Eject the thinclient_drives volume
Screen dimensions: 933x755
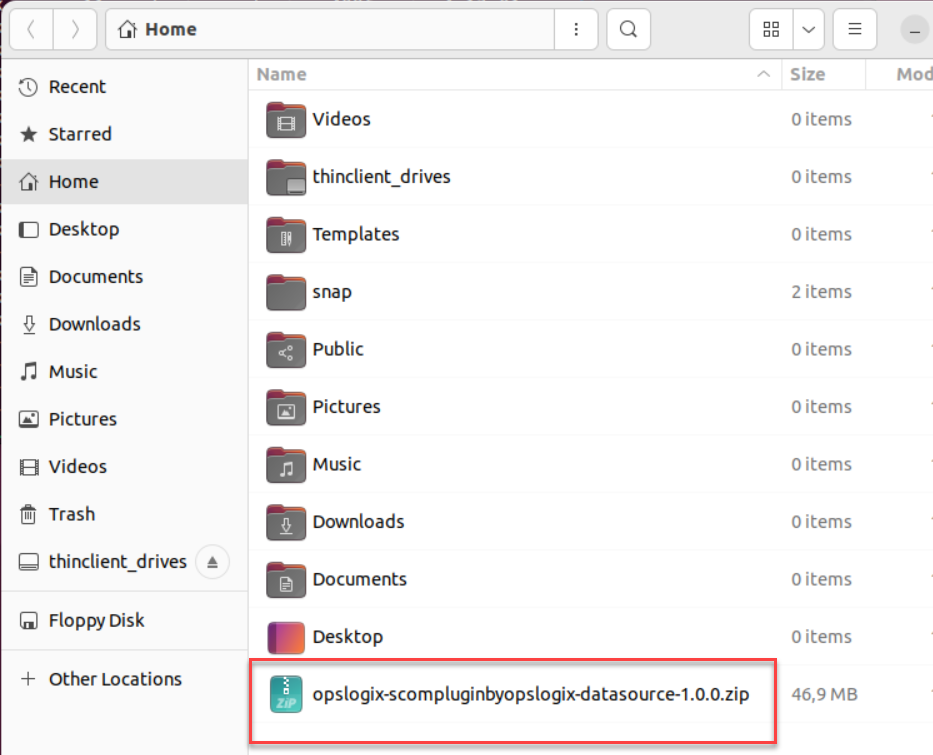[212, 562]
